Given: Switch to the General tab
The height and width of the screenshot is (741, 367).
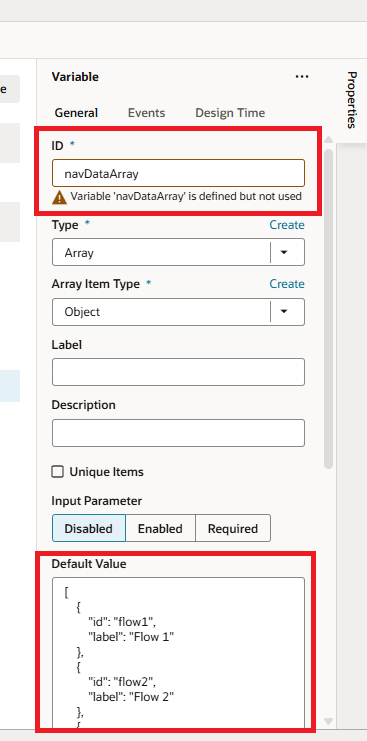Looking at the screenshot, I should [76, 113].
